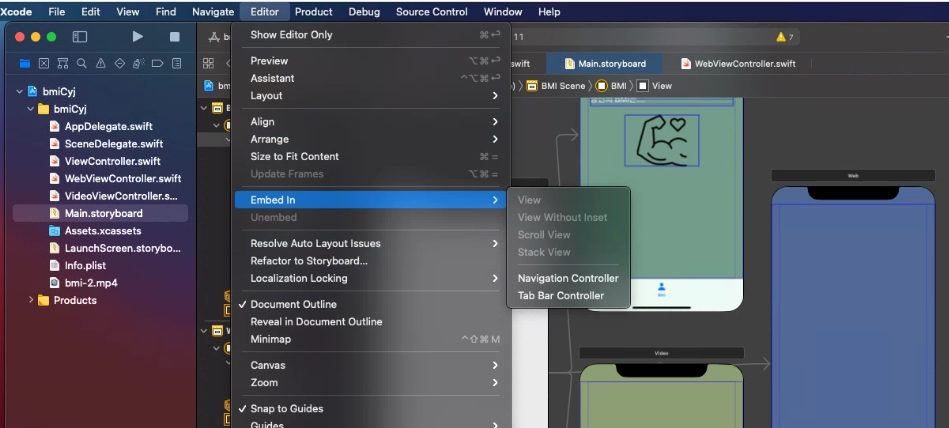Viewport: 949px width, 428px height.
Task: Open Info.plist in navigator
Action: click(x=85, y=265)
